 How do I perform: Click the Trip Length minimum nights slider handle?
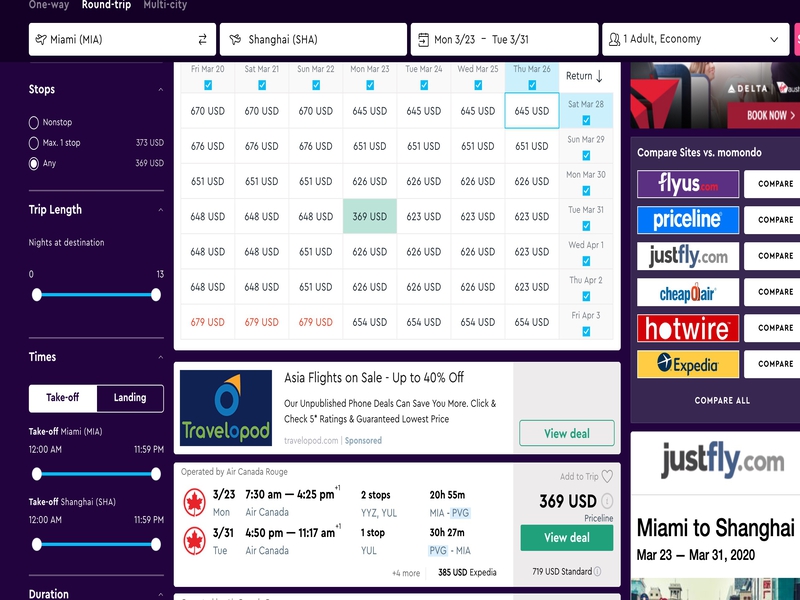pyautogui.click(x=37, y=294)
